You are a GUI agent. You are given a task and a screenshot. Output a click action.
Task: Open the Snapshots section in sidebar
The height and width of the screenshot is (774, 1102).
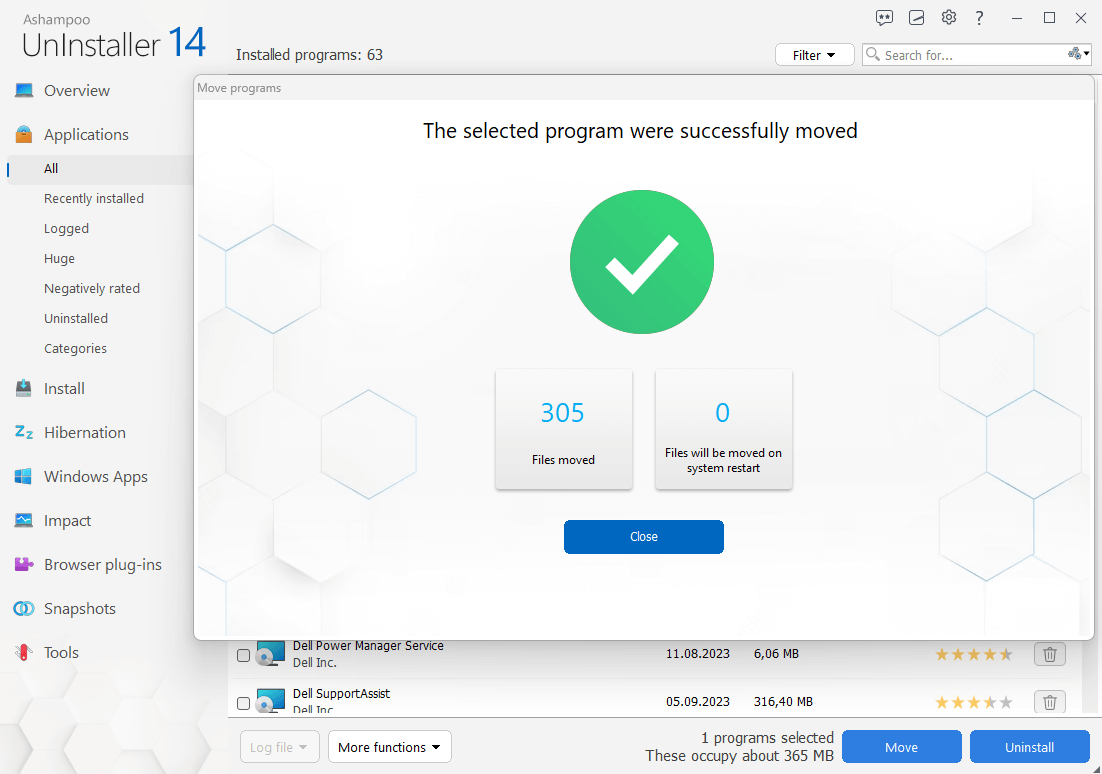(79, 609)
